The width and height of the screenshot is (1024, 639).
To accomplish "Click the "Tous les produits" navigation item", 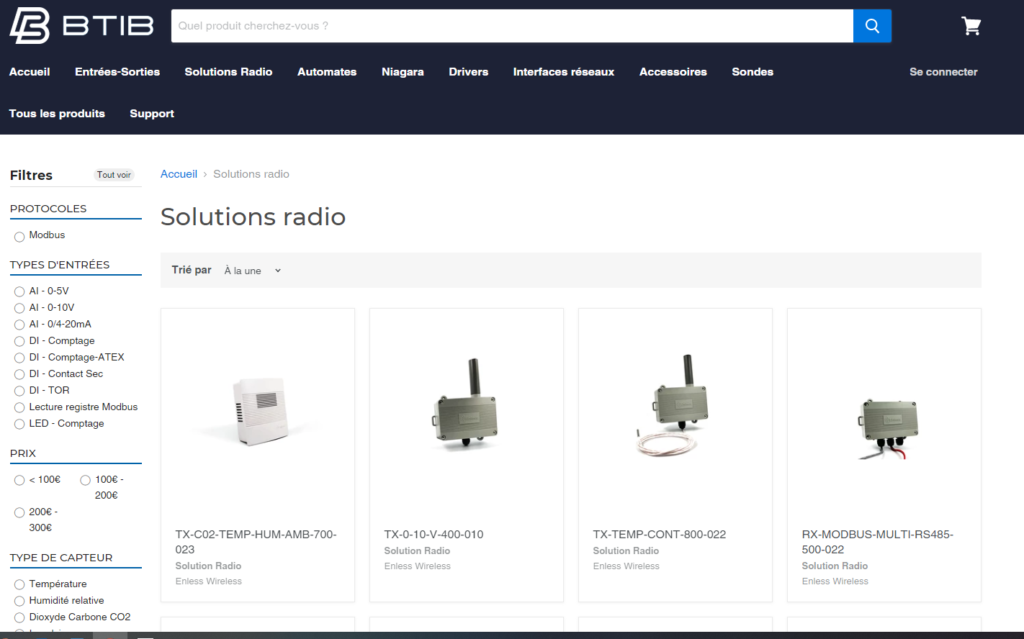I will pyautogui.click(x=57, y=113).
